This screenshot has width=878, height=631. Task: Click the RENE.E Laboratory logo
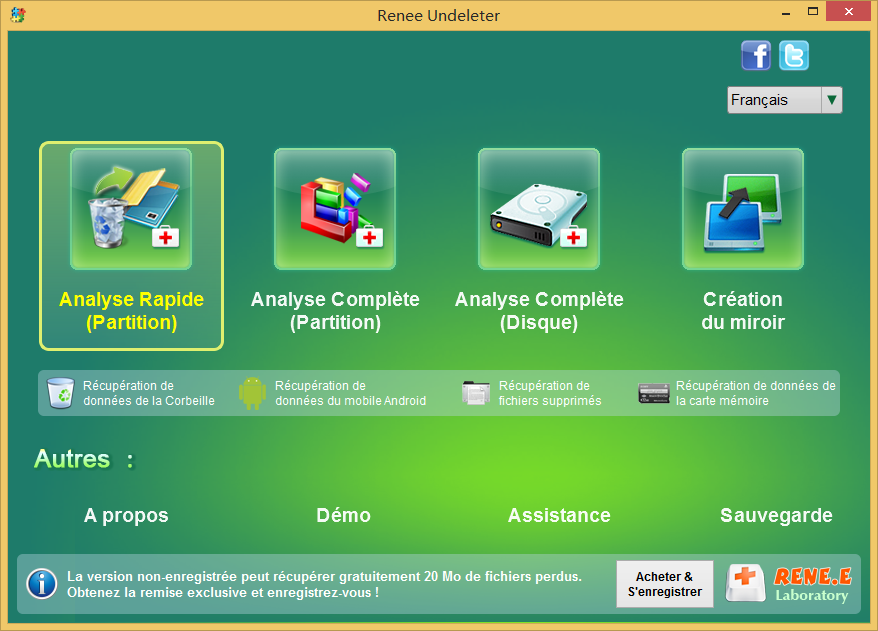click(812, 584)
